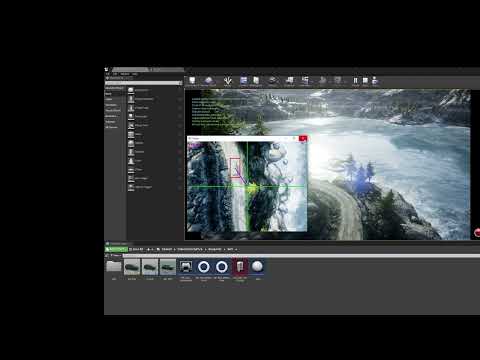Open the Settings toolbar button
The width and height of the screenshot is (480, 360).
click(x=273, y=81)
